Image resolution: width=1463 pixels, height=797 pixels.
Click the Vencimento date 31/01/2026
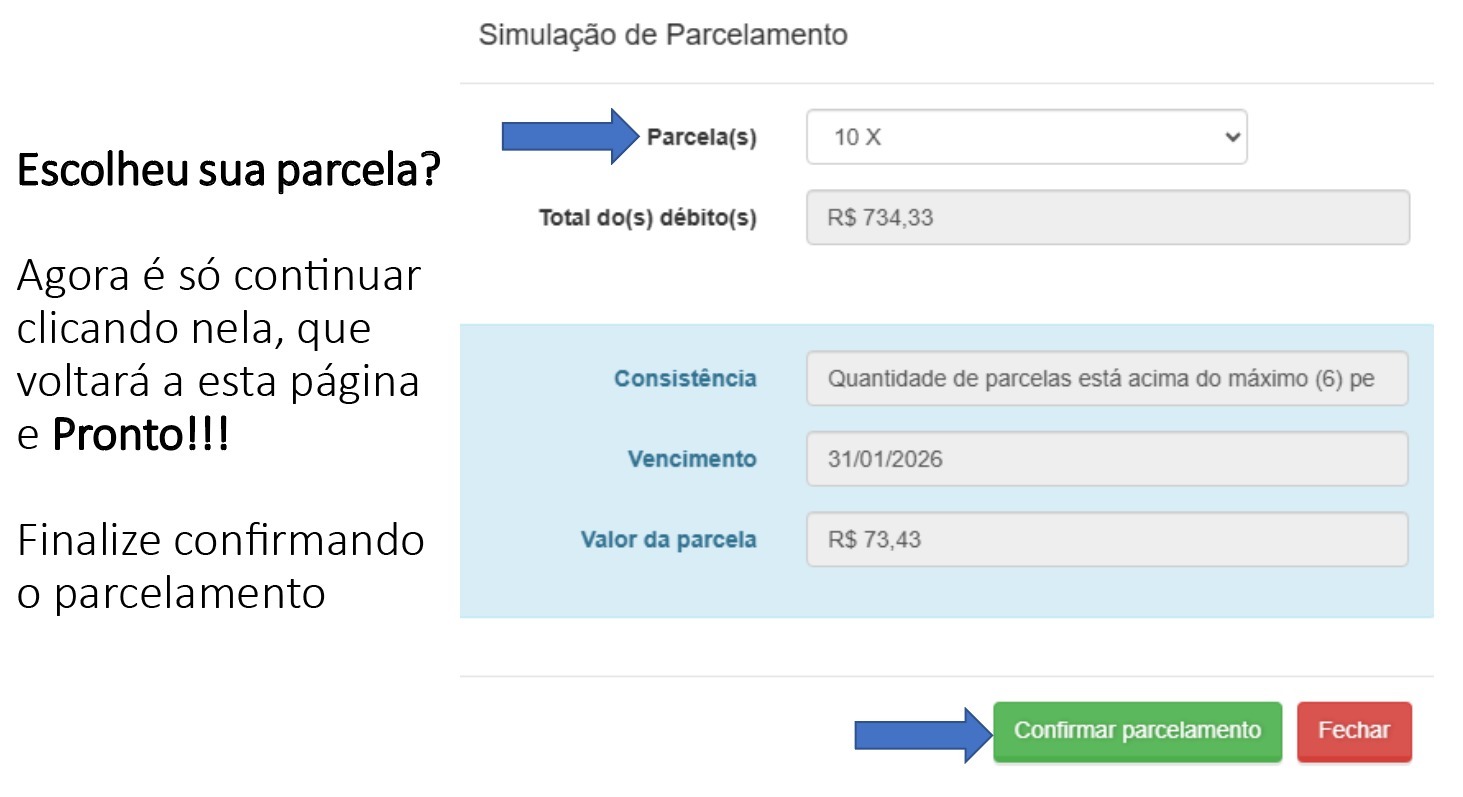1107,458
